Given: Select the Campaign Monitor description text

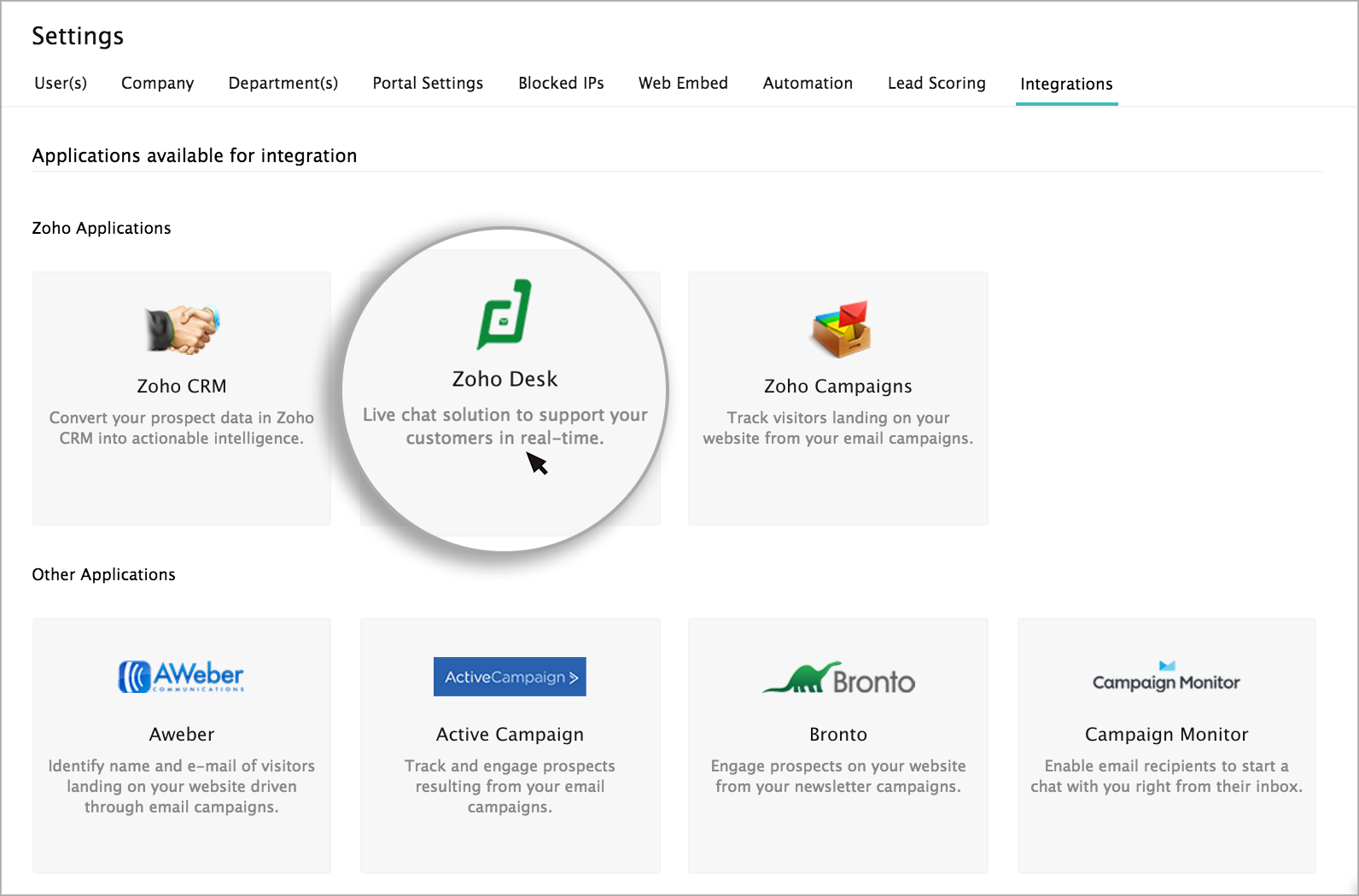Looking at the screenshot, I should coord(1166,777).
